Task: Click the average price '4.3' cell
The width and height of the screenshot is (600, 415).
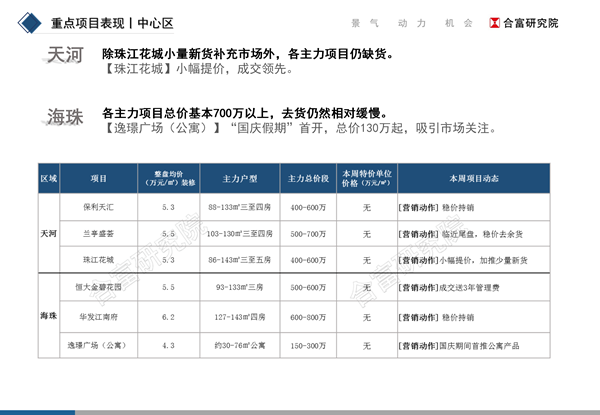Action: pos(169,345)
